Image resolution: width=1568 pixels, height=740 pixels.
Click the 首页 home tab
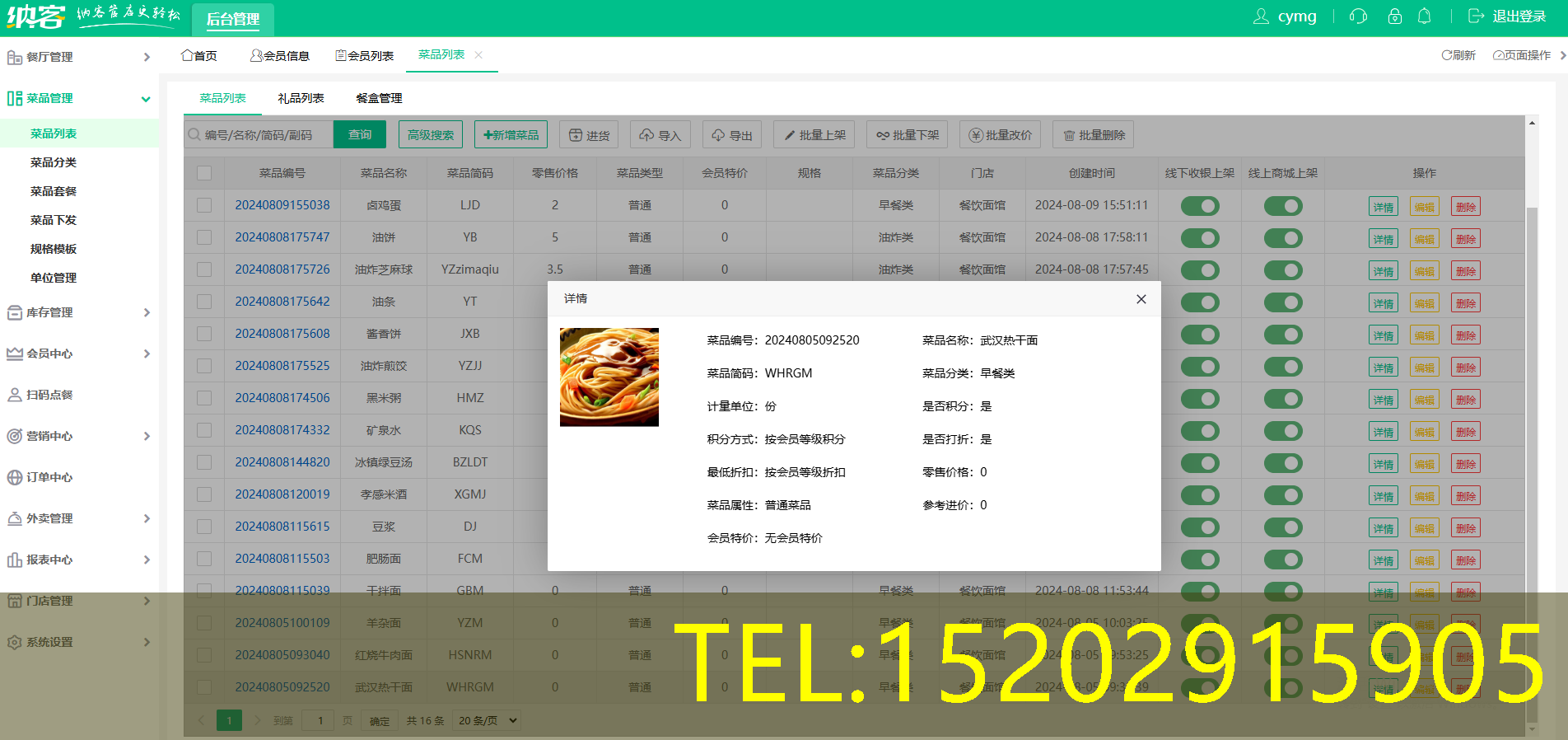coord(199,55)
